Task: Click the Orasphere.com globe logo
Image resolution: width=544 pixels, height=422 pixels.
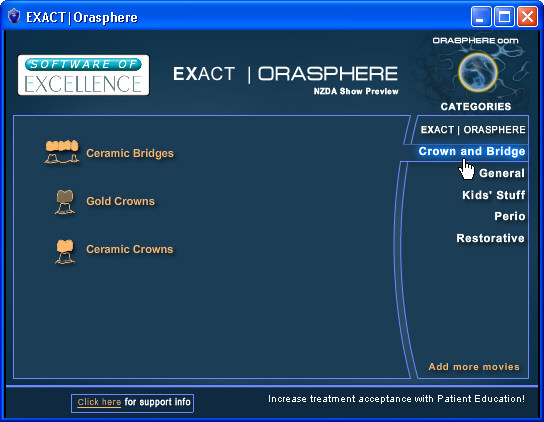Action: point(478,72)
